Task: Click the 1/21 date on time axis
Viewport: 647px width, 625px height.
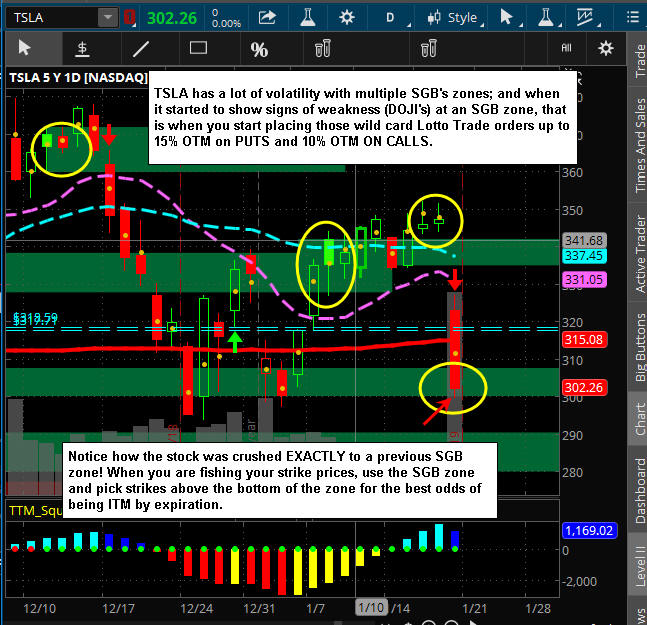Action: tap(475, 608)
